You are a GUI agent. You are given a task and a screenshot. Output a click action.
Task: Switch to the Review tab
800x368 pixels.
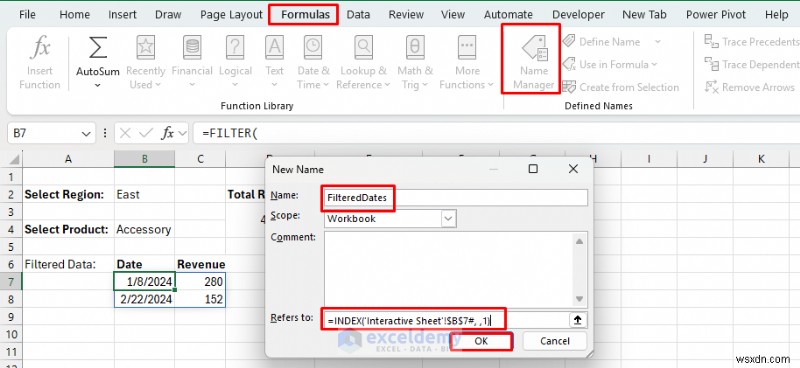(x=406, y=15)
